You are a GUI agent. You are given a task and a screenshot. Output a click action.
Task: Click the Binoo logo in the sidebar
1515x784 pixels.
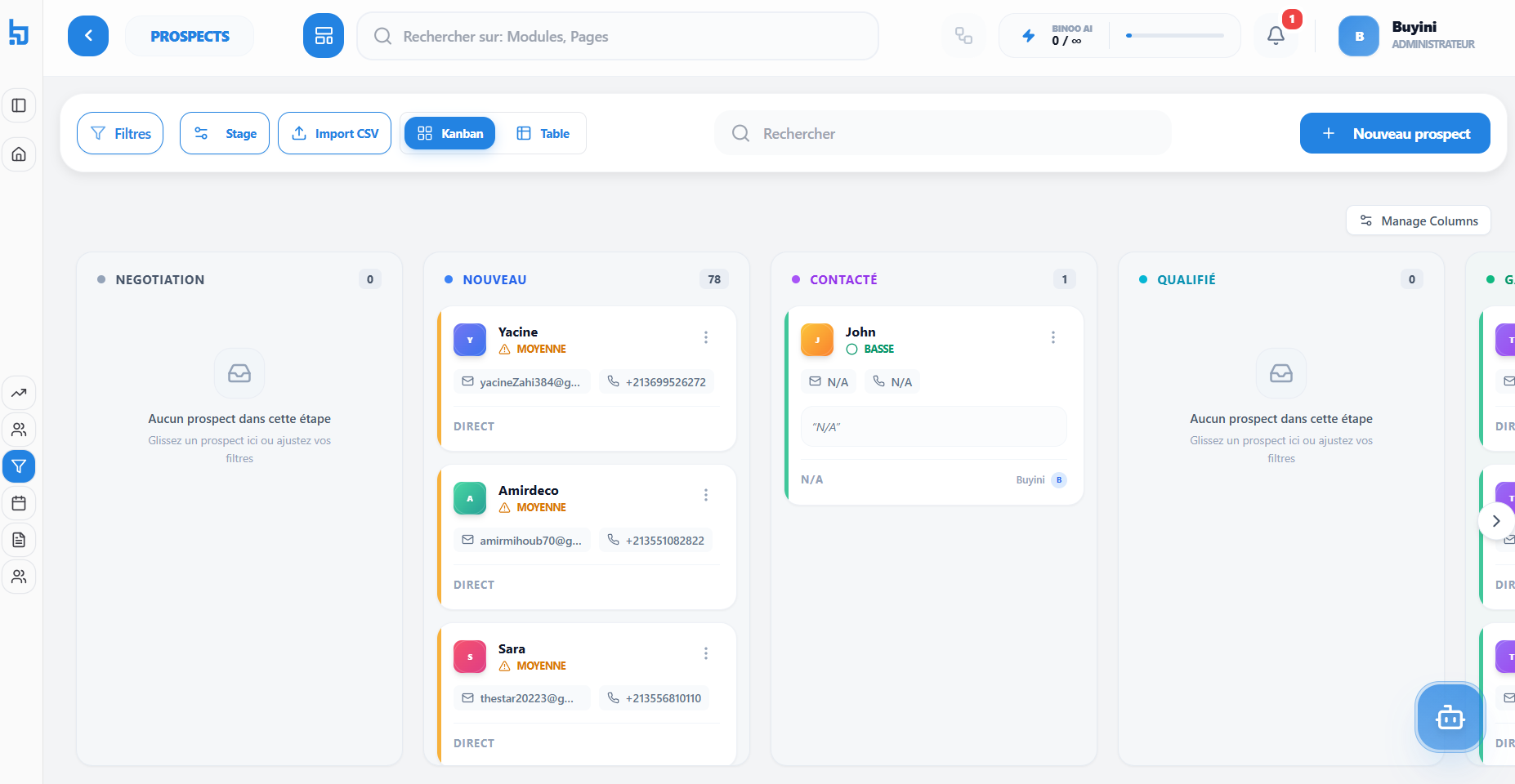click(x=19, y=33)
